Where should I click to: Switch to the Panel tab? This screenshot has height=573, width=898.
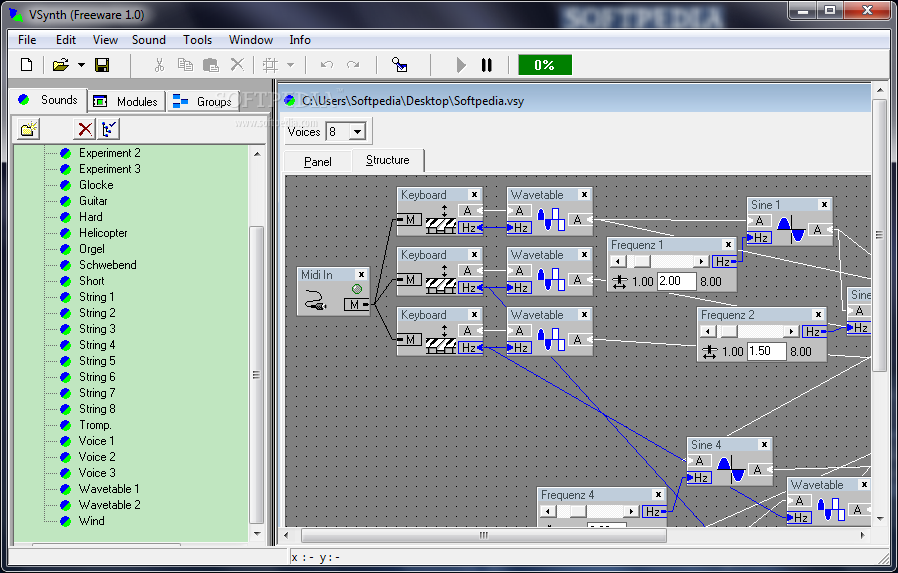click(318, 162)
